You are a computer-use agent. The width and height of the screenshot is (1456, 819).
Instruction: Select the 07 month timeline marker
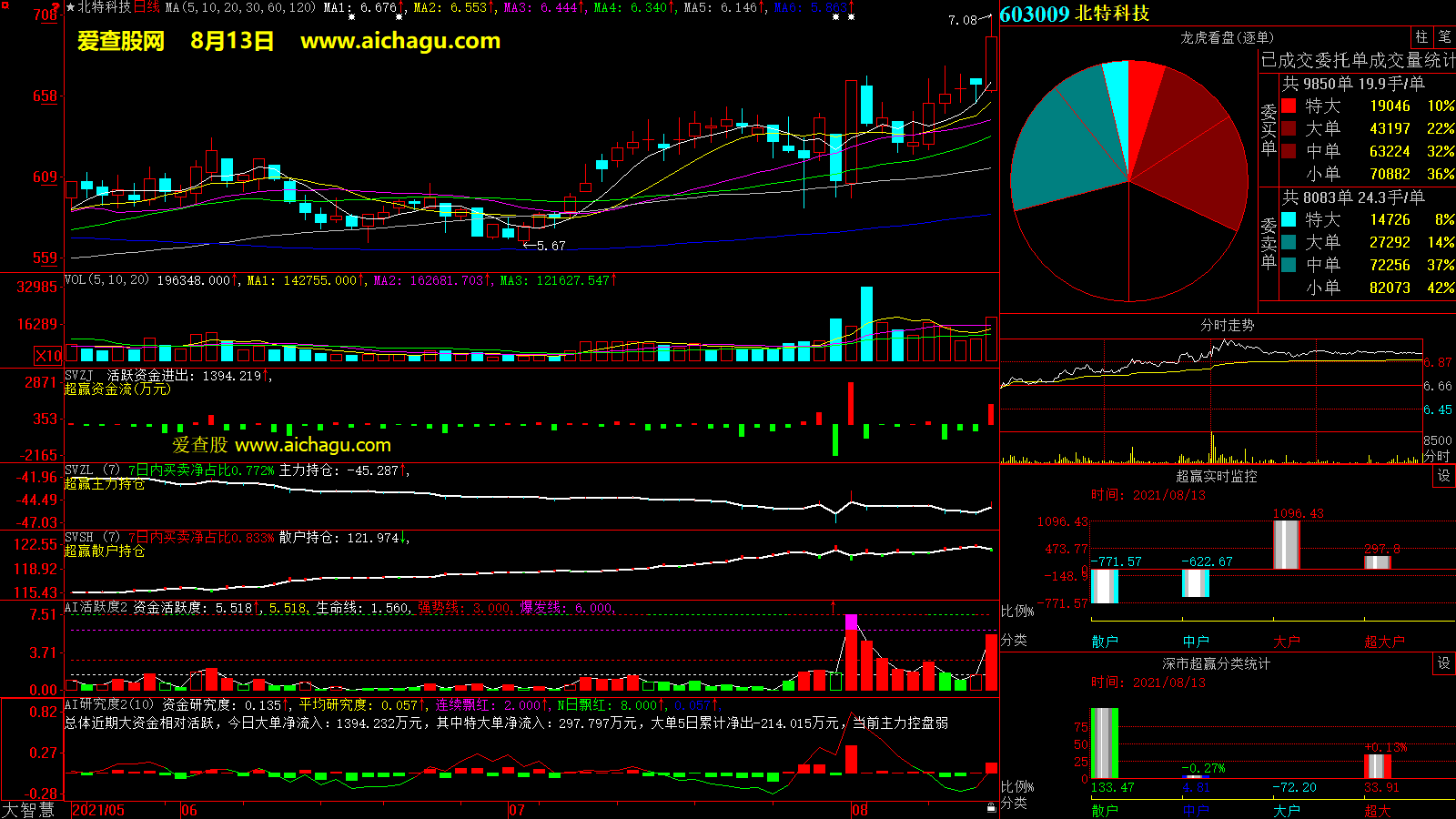click(516, 810)
